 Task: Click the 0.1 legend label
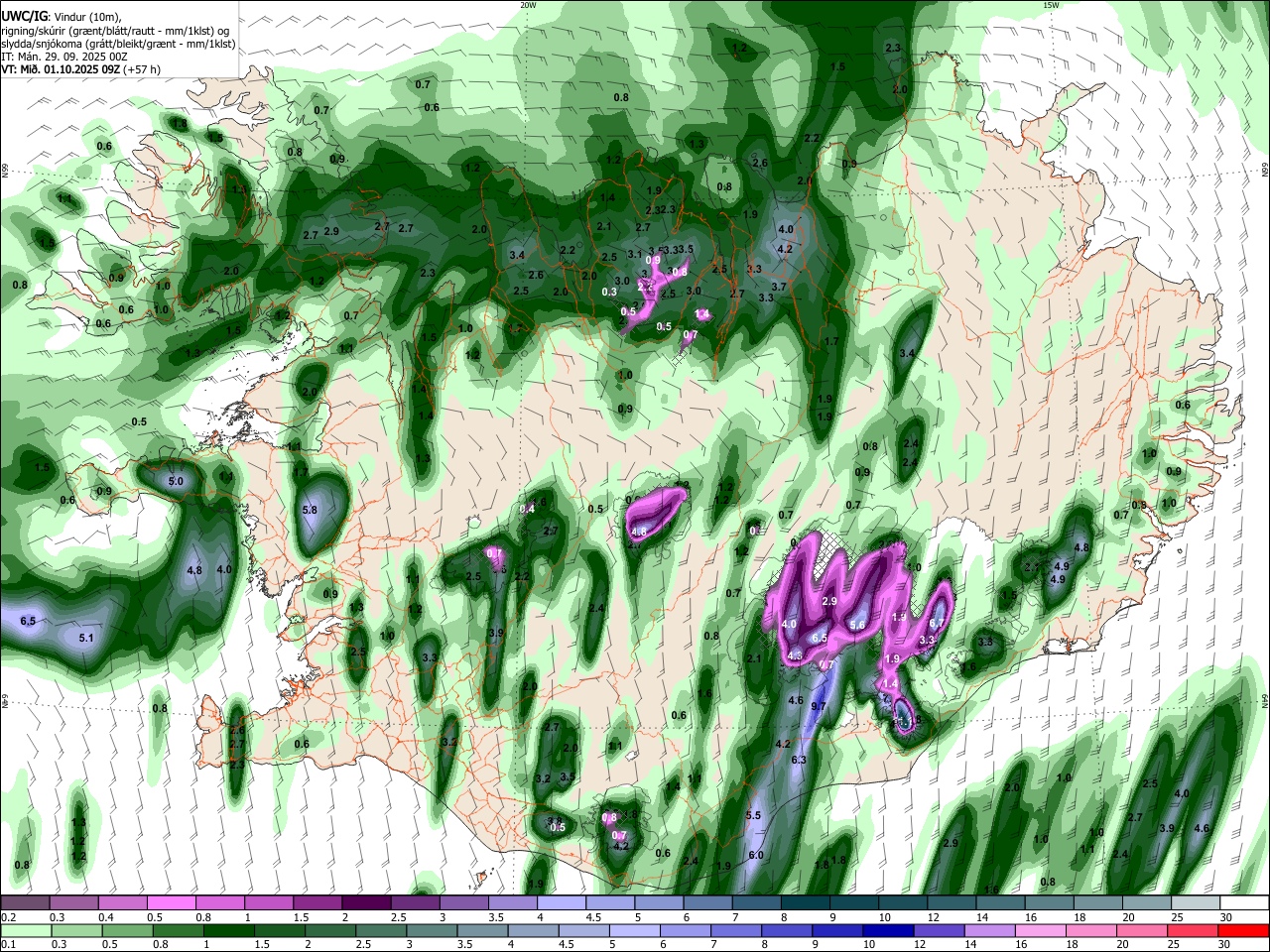tap(8, 945)
